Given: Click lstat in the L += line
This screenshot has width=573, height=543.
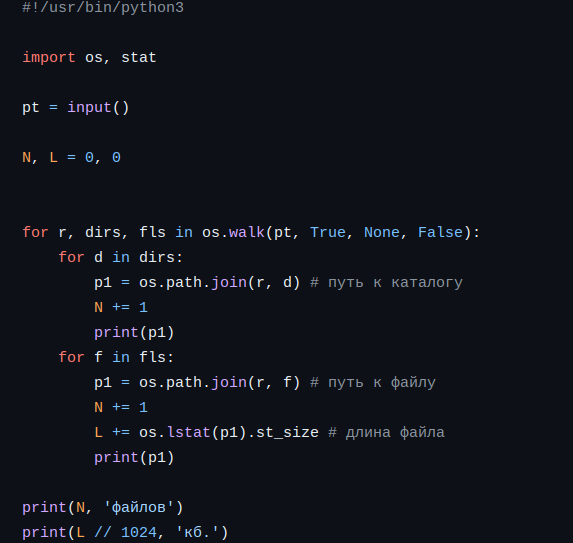Looking at the screenshot, I should coord(189,432).
